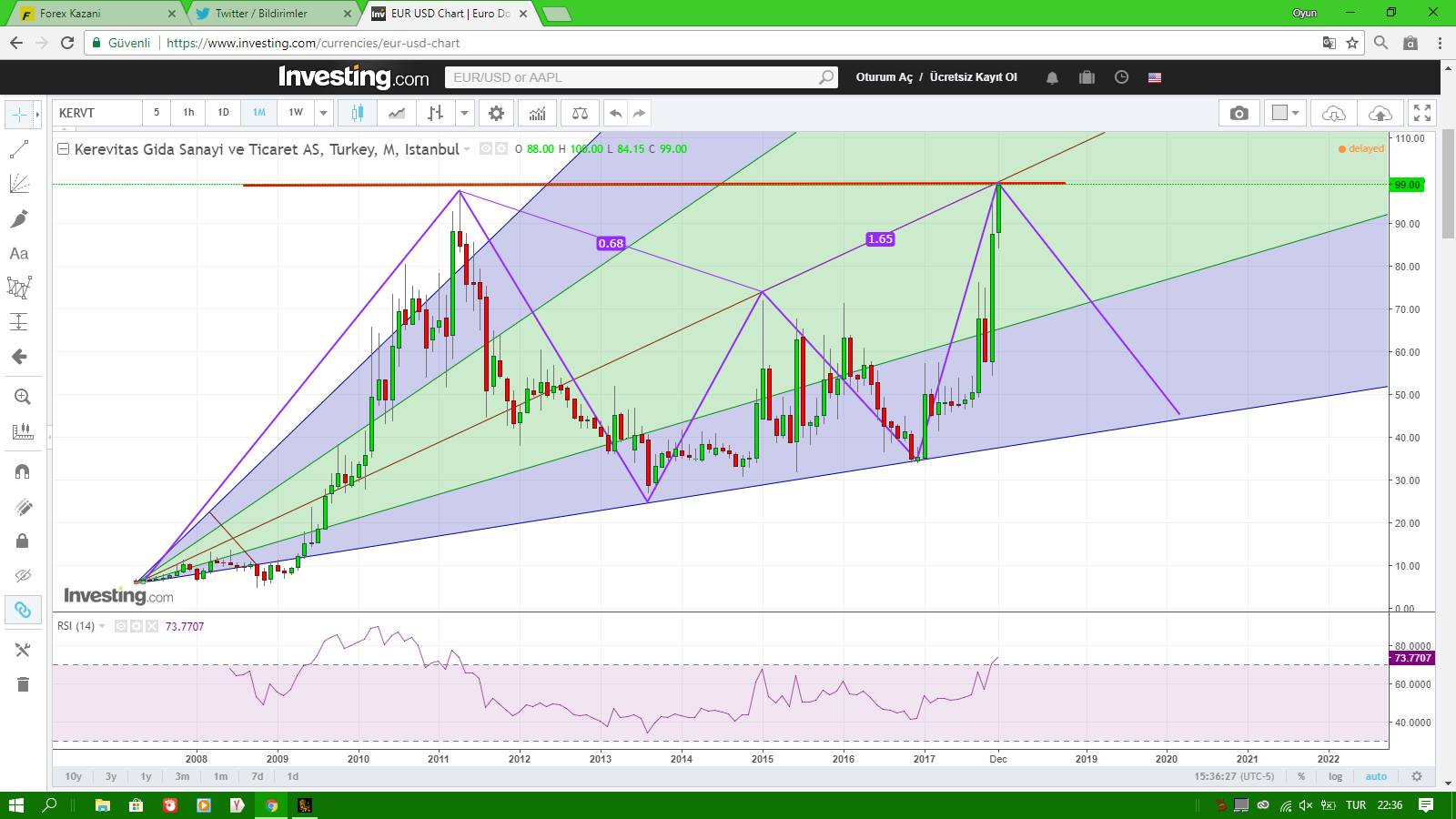Click the trash icon to remove drawings
The image size is (1456, 819).
pyautogui.click(x=23, y=684)
